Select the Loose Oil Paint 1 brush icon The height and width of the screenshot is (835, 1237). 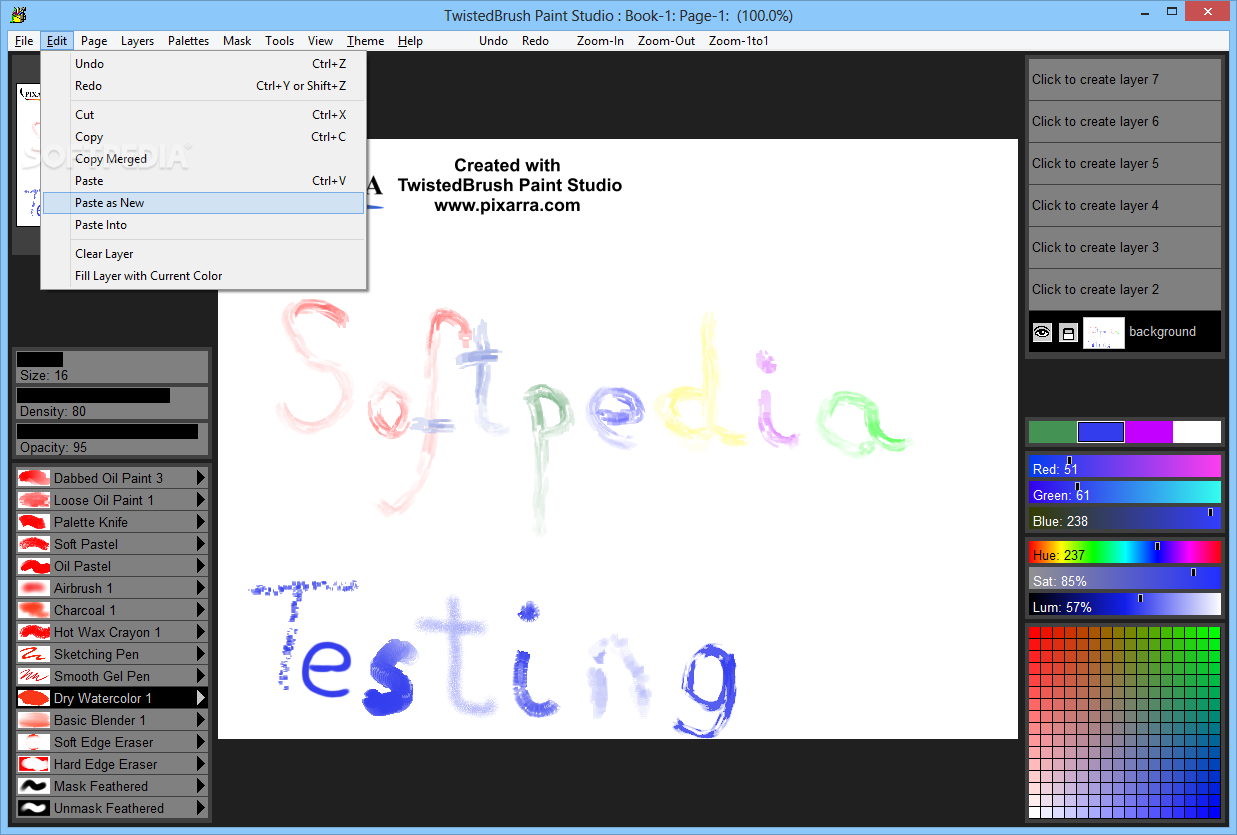(34, 500)
